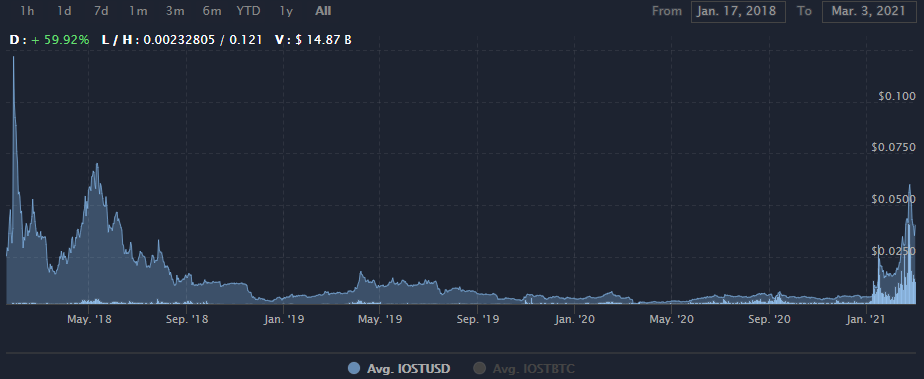Select the 1h time range

coord(27,11)
